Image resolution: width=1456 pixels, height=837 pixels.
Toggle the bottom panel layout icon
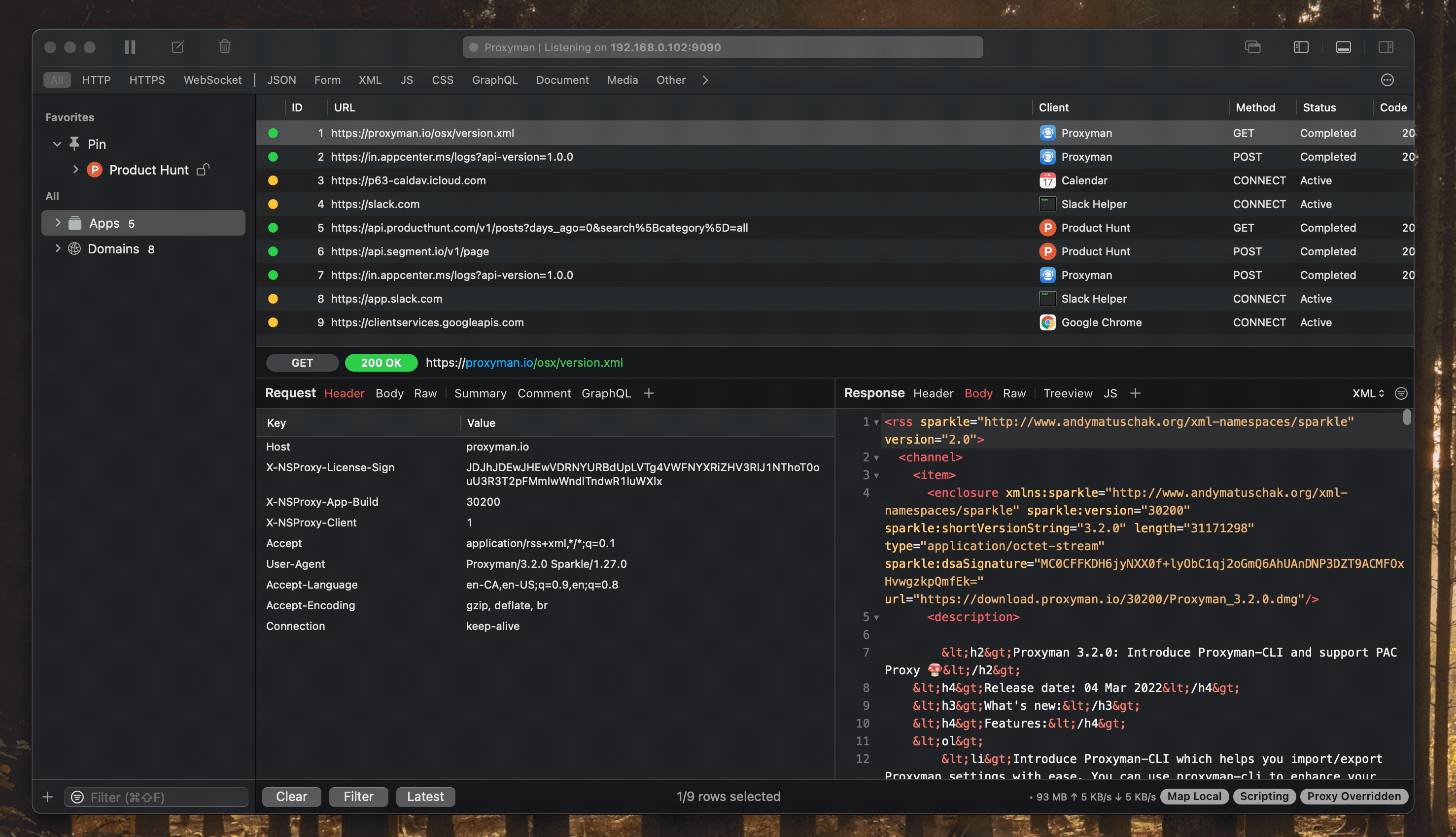(1343, 47)
